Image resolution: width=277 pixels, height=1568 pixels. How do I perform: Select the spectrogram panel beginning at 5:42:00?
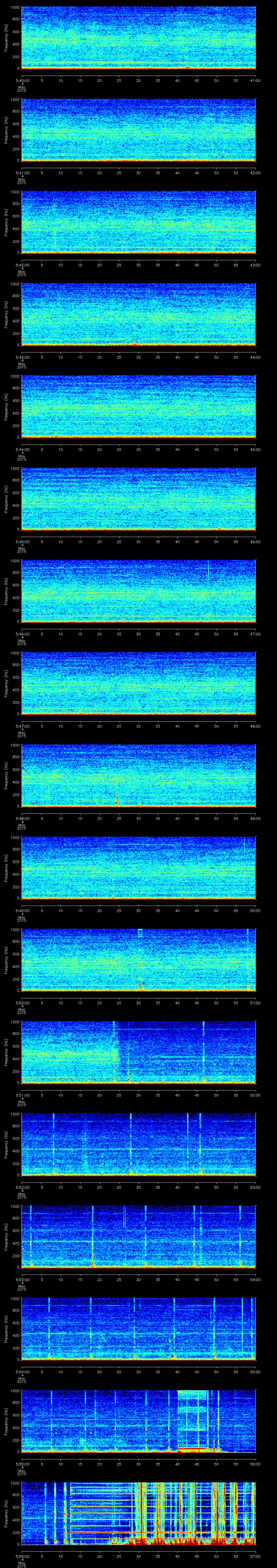point(138,222)
